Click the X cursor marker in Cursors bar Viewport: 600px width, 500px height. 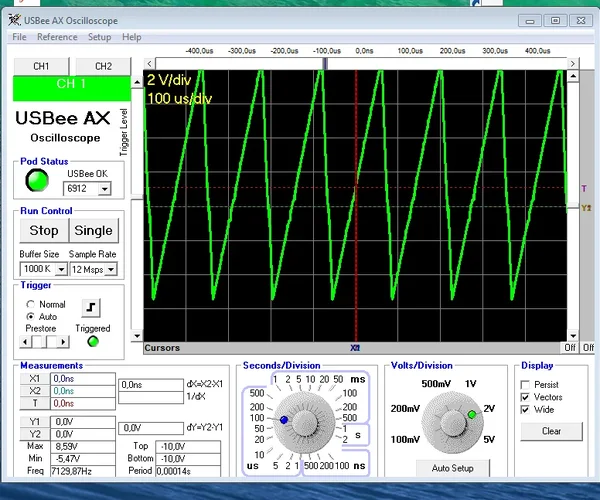point(355,348)
